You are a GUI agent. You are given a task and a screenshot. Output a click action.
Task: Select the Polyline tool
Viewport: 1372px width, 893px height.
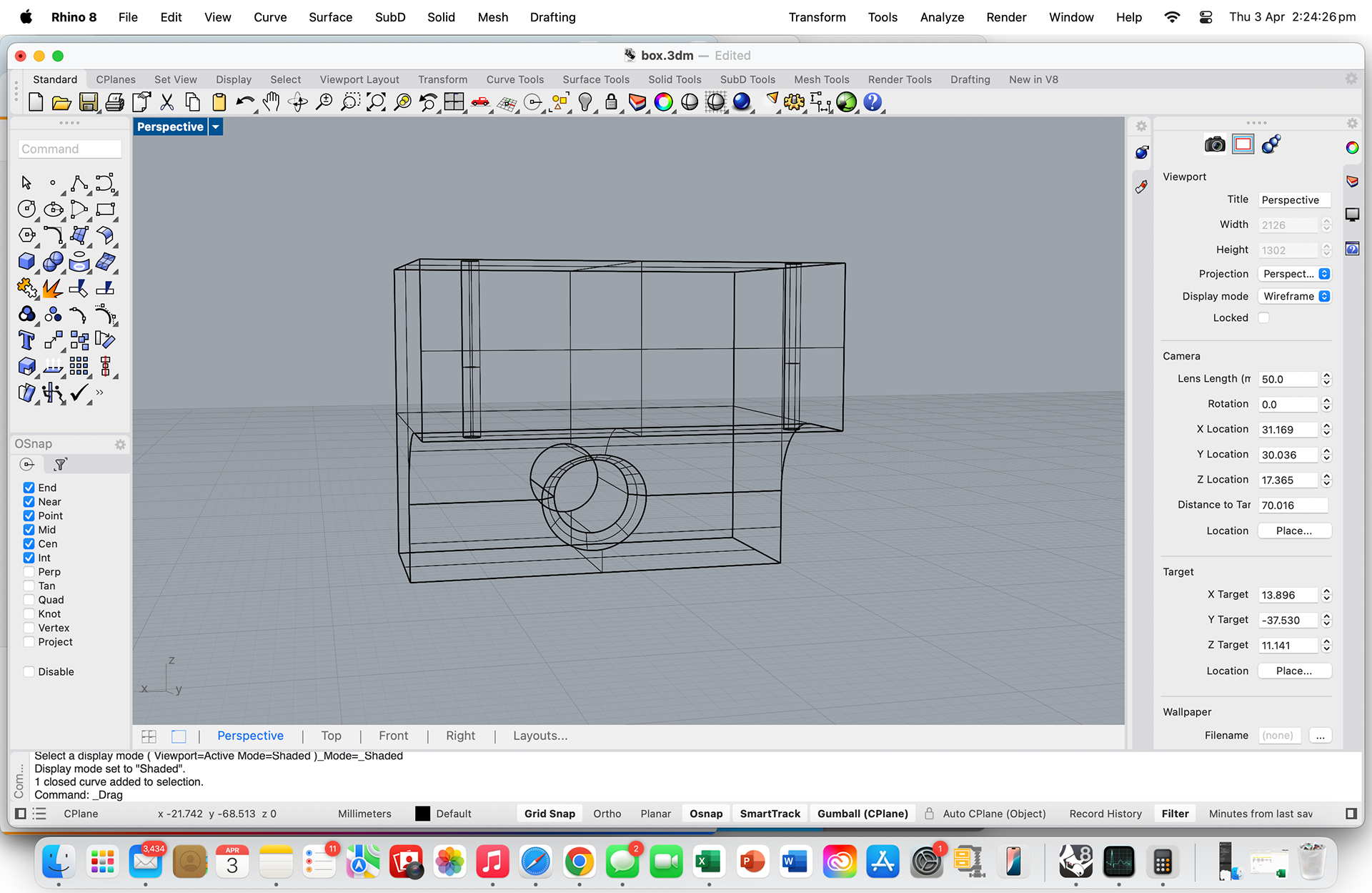[79, 183]
